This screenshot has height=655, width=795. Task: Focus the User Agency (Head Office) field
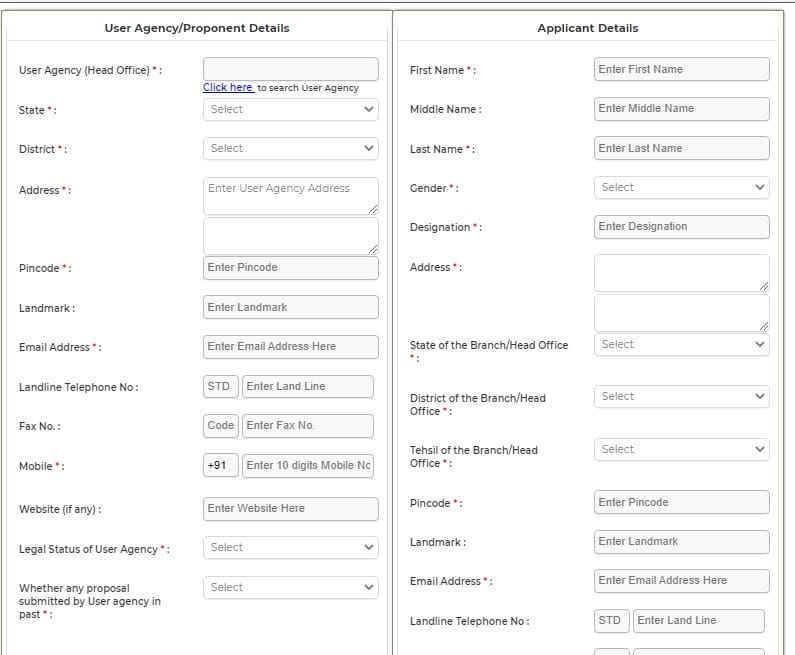coord(290,69)
